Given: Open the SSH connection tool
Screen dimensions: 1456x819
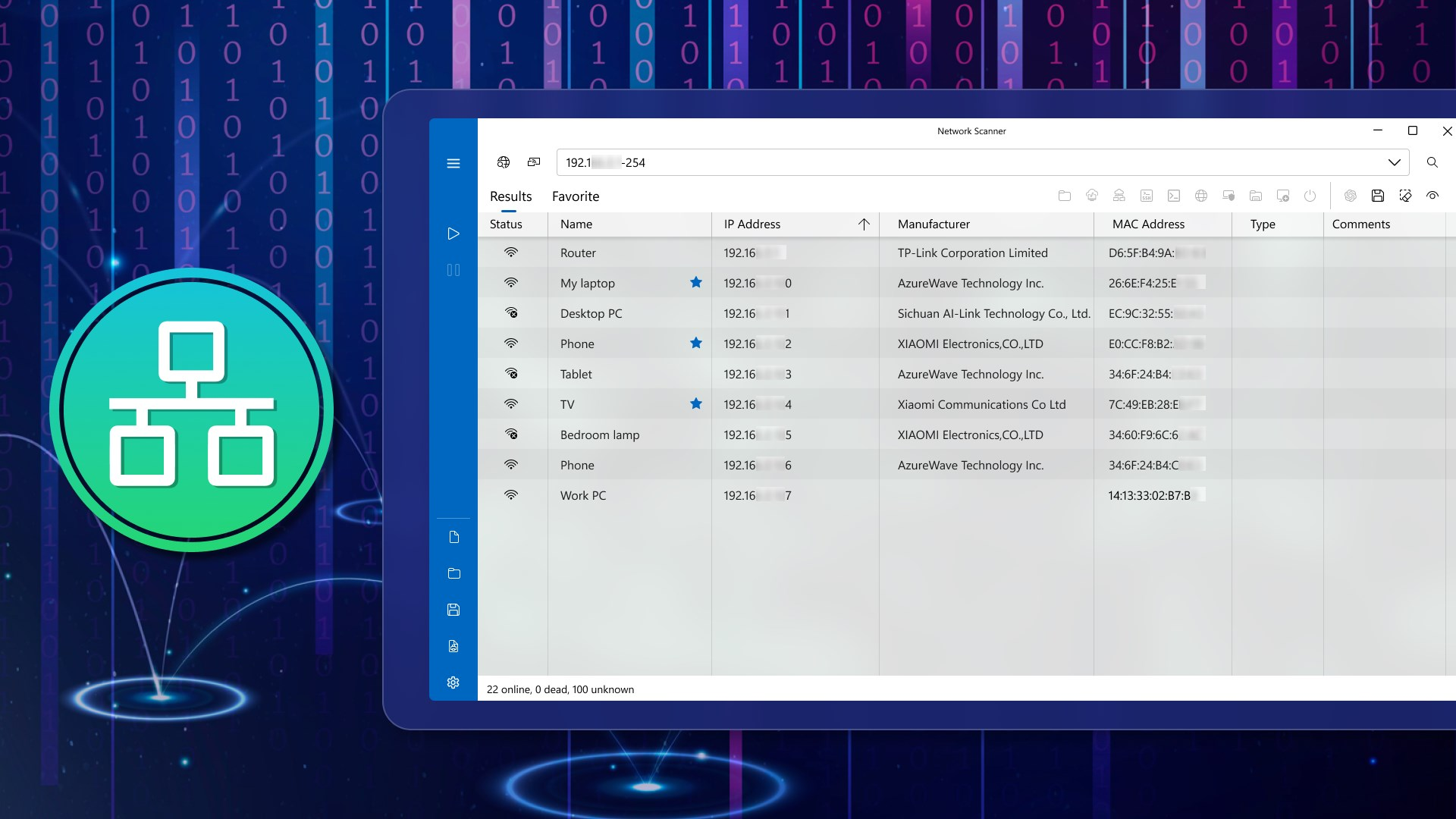Looking at the screenshot, I should click(1146, 196).
